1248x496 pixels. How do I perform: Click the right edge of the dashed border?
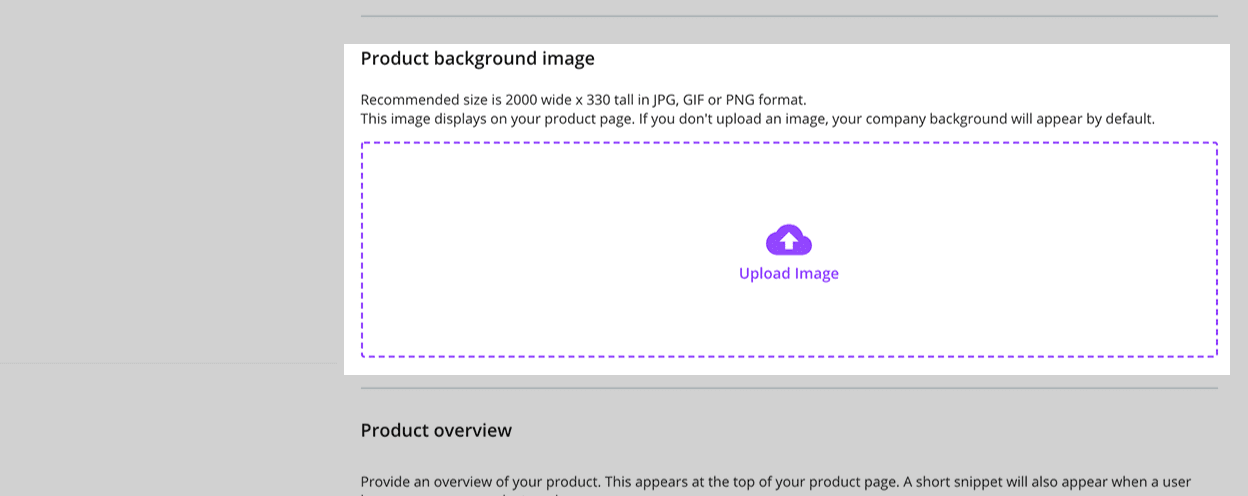coord(1217,250)
